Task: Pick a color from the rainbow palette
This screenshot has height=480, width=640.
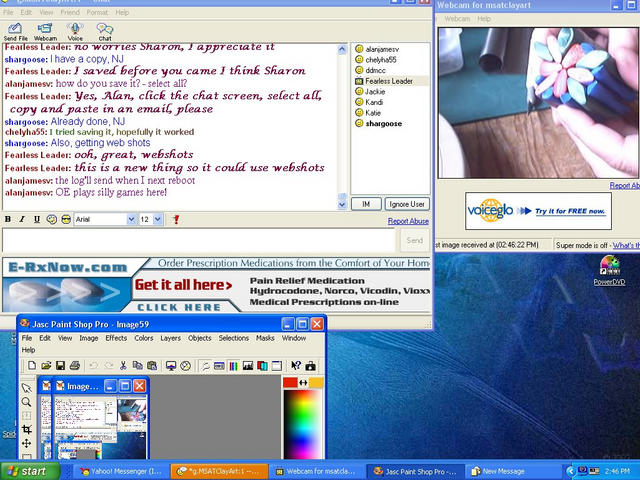Action: coord(302,424)
